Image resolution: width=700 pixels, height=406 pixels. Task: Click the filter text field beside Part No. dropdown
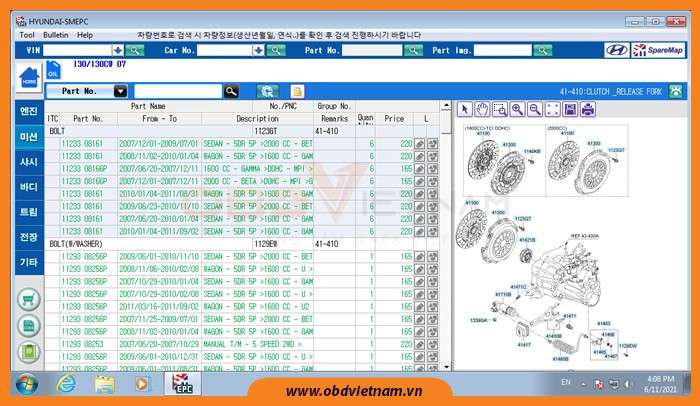pos(178,91)
